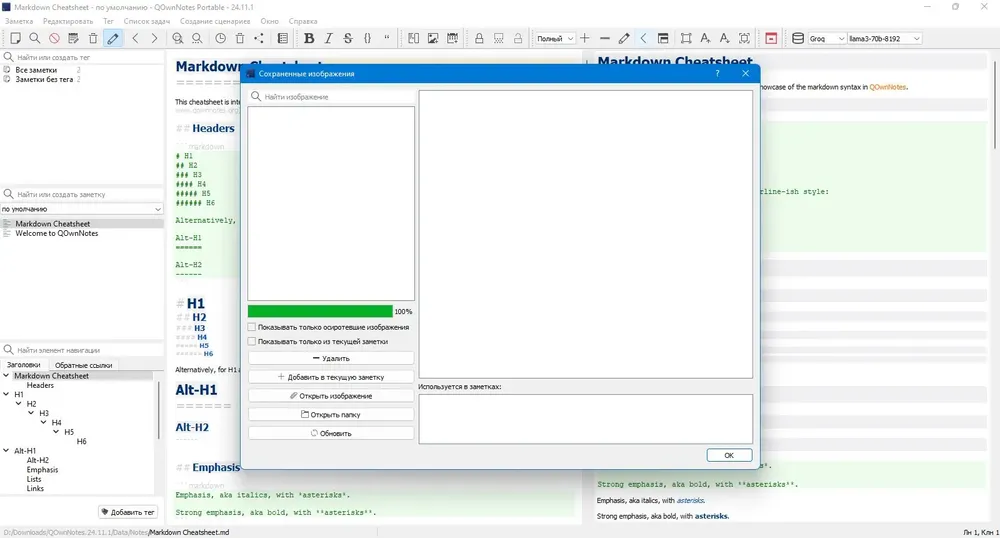This screenshot has width=1000, height=538.
Task: Apply bold formatting with the B icon
Action: pyautogui.click(x=309, y=38)
